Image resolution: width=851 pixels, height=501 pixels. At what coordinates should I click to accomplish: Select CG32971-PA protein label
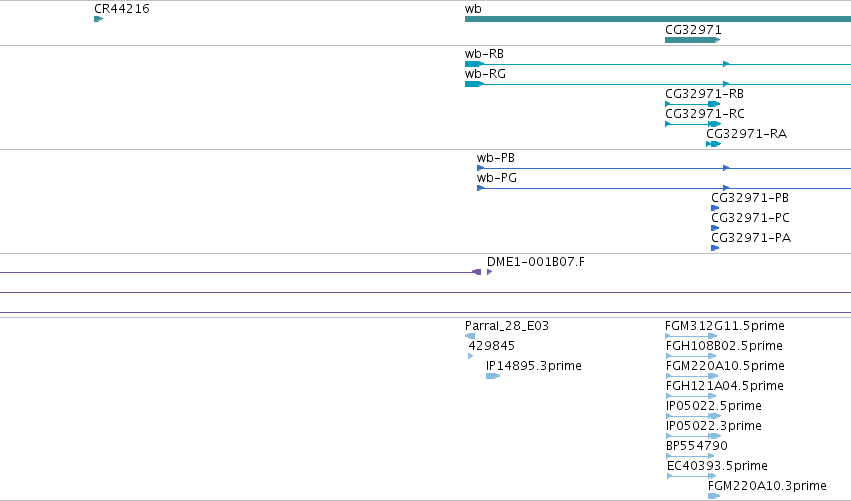(x=751, y=238)
